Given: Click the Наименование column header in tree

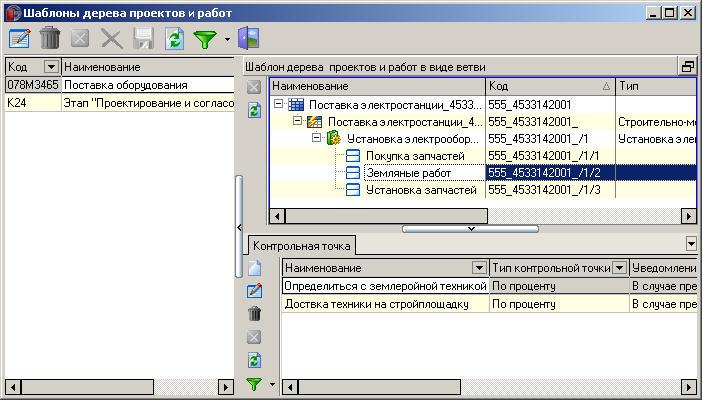Looking at the screenshot, I should pyautogui.click(x=378, y=86).
